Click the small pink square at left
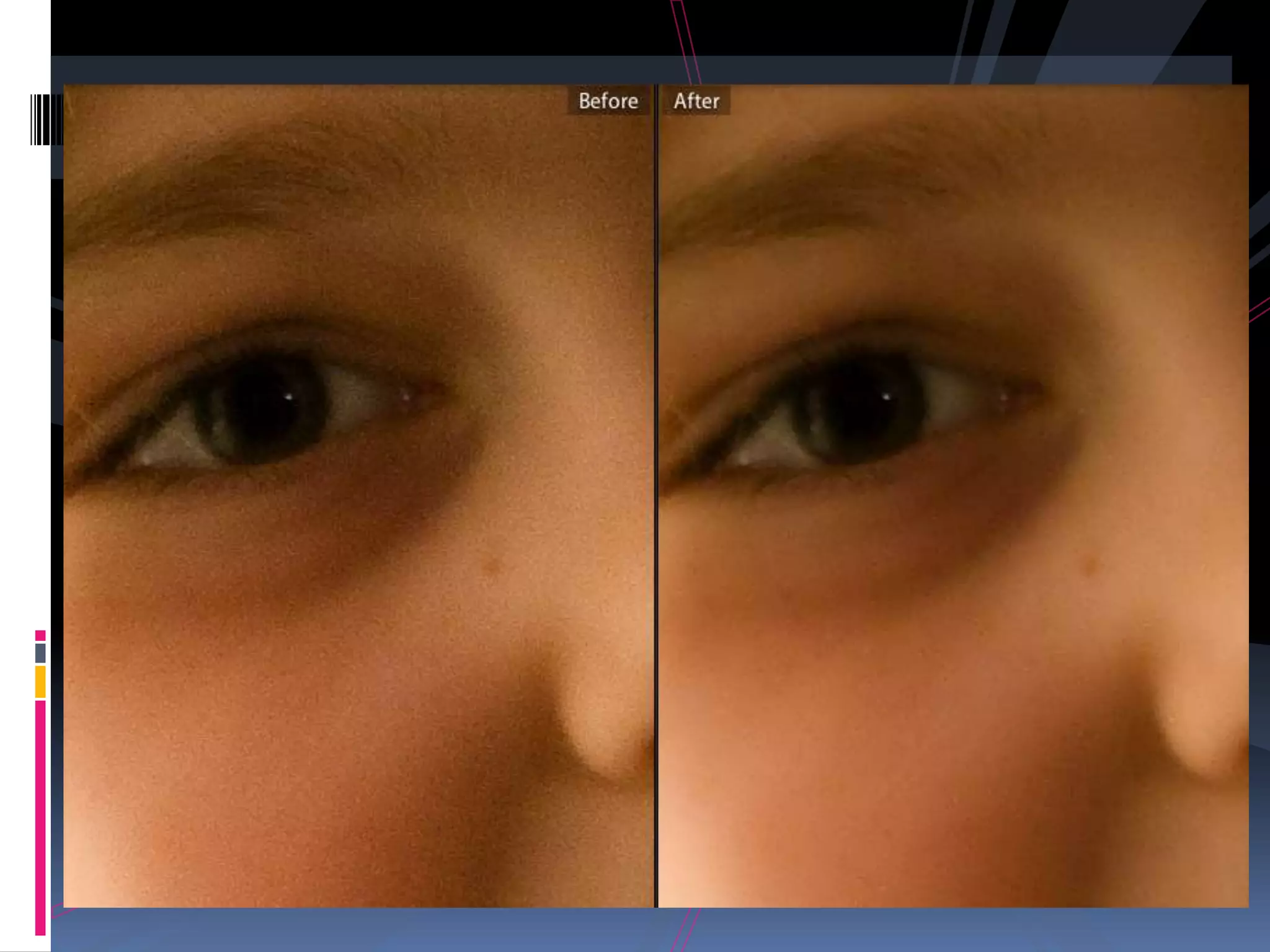 click(40, 635)
